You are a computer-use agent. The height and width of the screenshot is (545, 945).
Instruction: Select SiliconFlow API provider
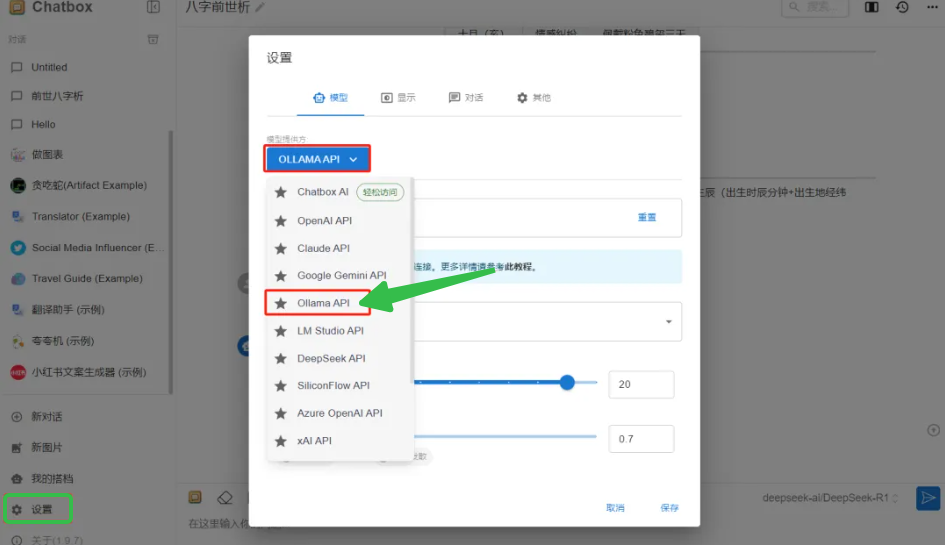(339, 386)
